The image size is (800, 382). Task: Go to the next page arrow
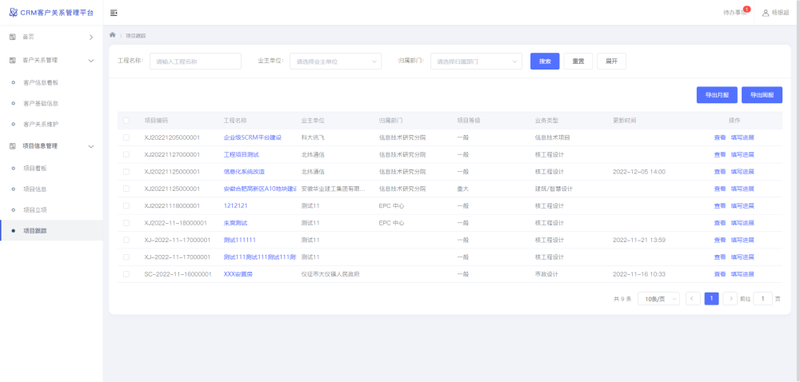coord(730,298)
